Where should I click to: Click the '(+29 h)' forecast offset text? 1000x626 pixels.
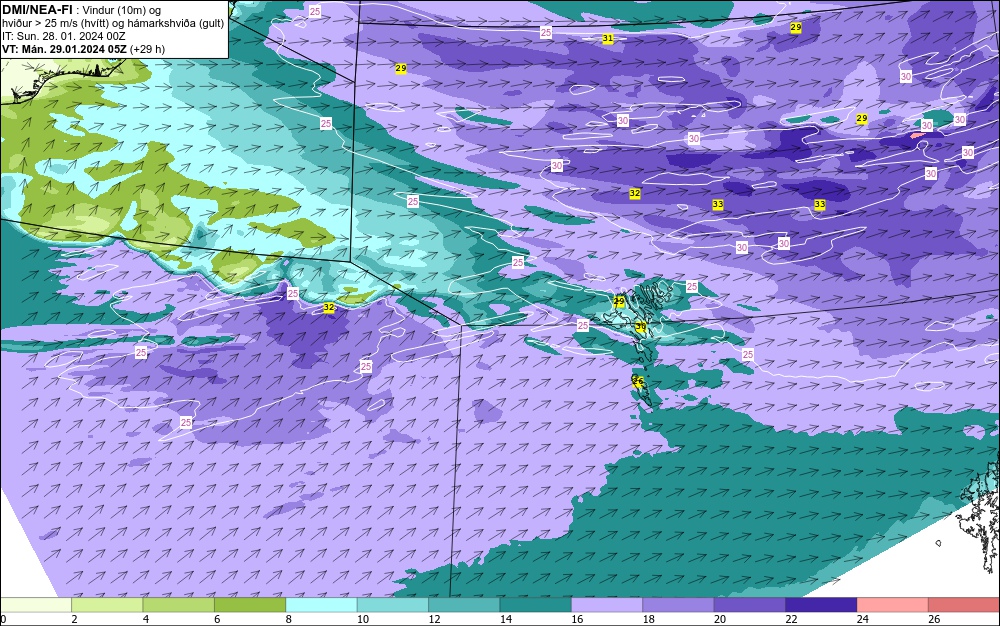[147, 49]
